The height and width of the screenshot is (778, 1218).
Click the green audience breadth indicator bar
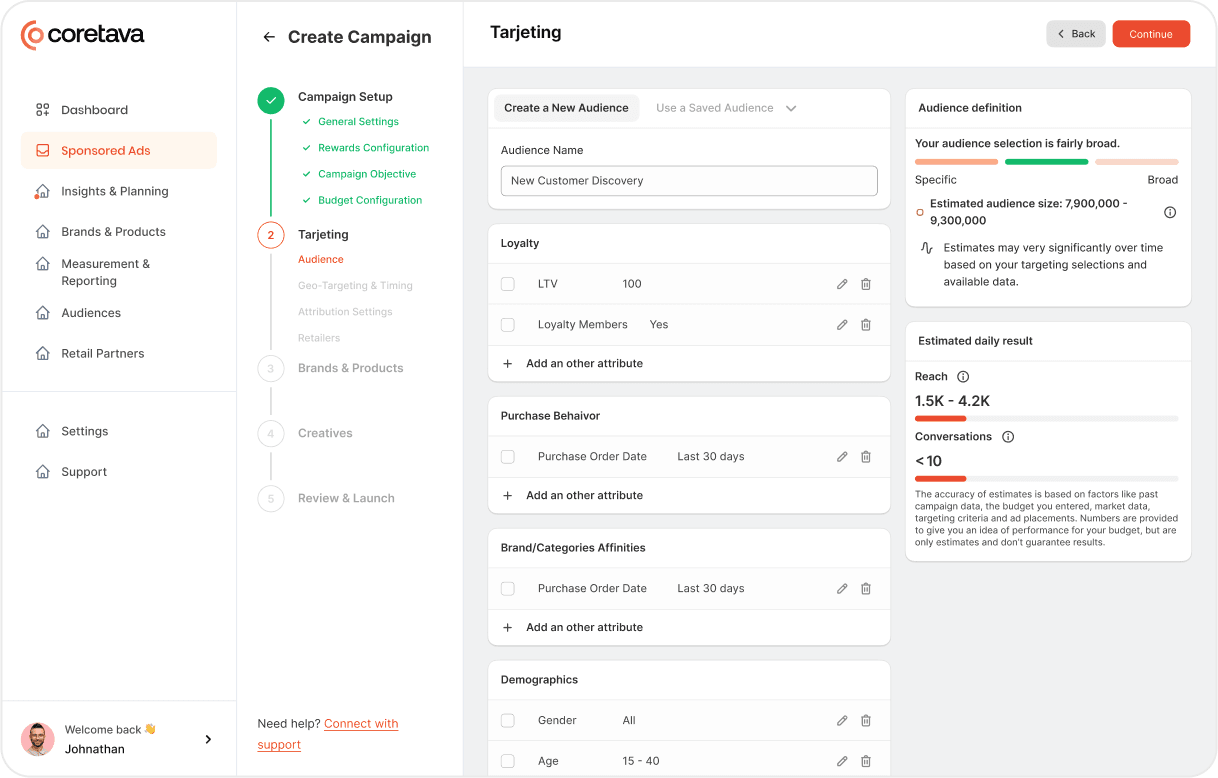tap(1046, 162)
